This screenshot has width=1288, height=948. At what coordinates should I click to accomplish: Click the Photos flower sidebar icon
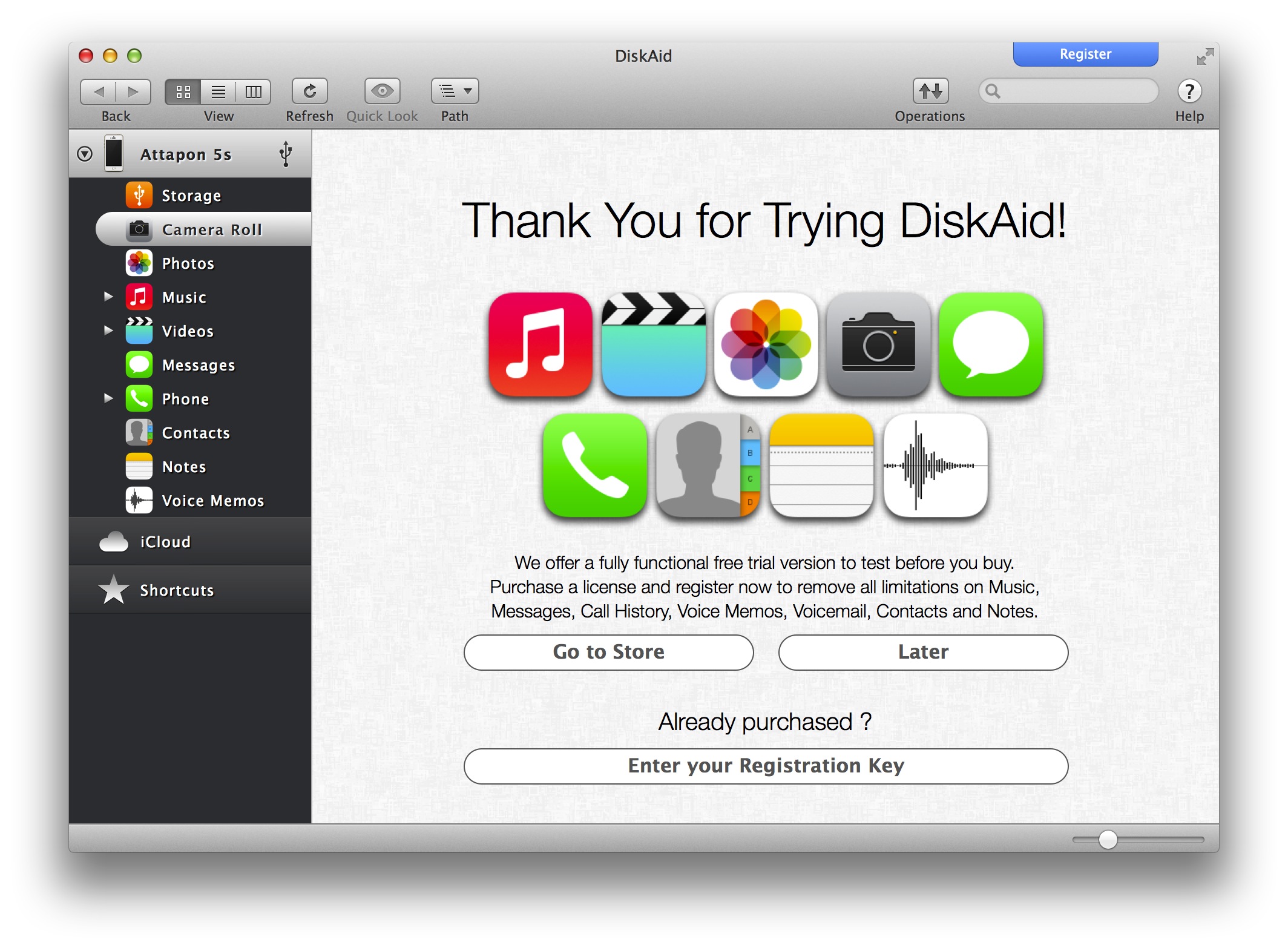[139, 263]
